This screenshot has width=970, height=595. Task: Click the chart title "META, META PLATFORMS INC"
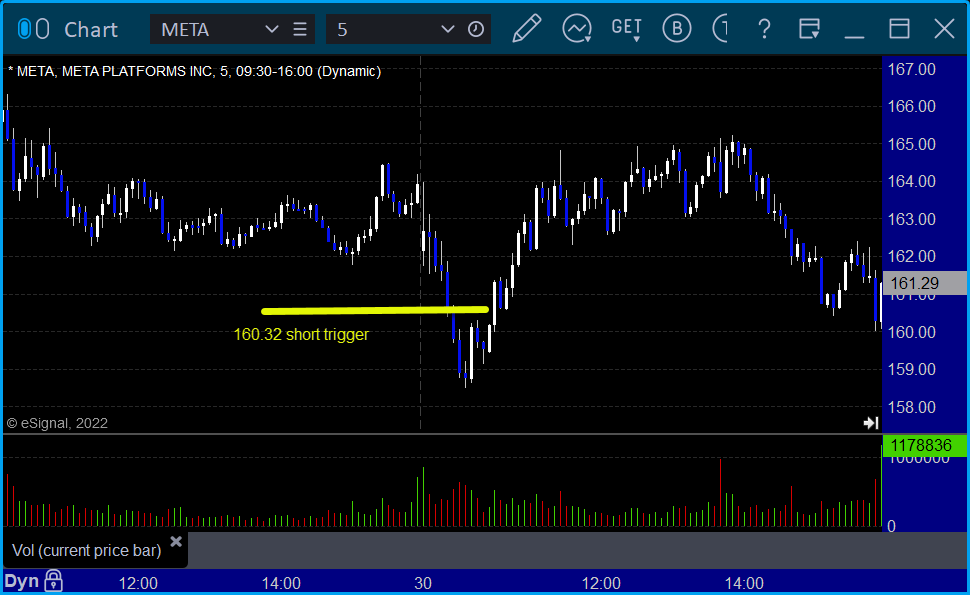click(x=114, y=71)
